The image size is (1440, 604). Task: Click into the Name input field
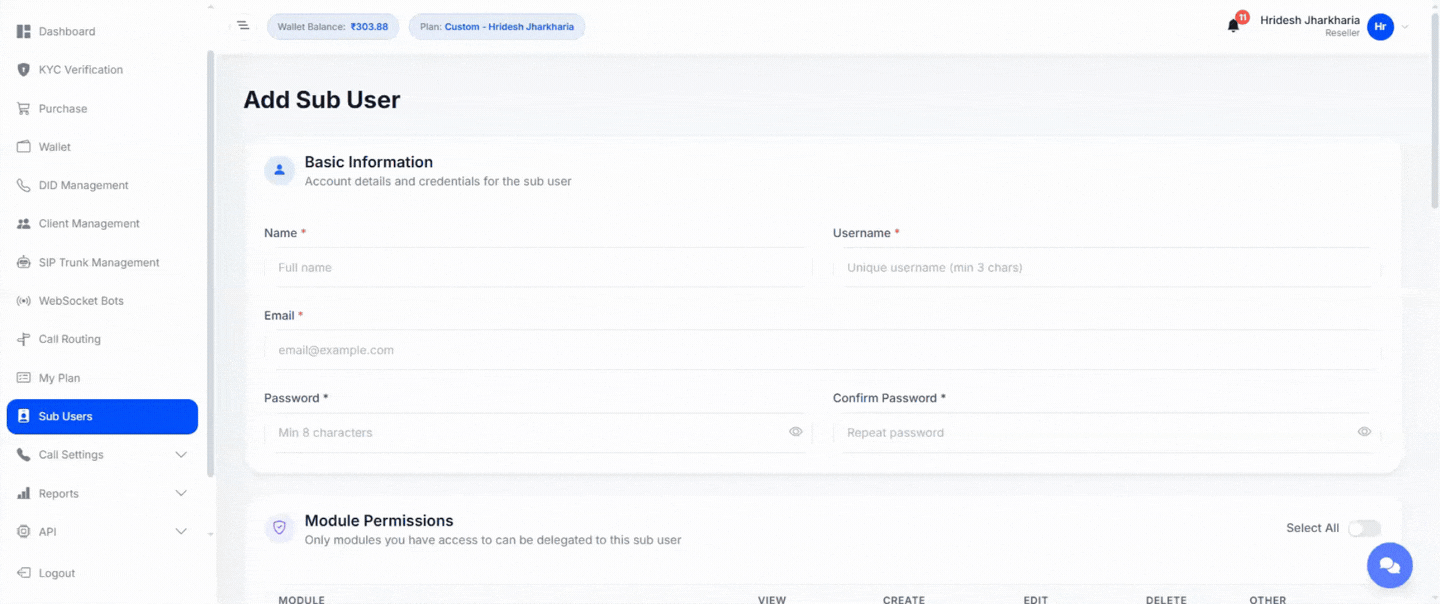(538, 267)
